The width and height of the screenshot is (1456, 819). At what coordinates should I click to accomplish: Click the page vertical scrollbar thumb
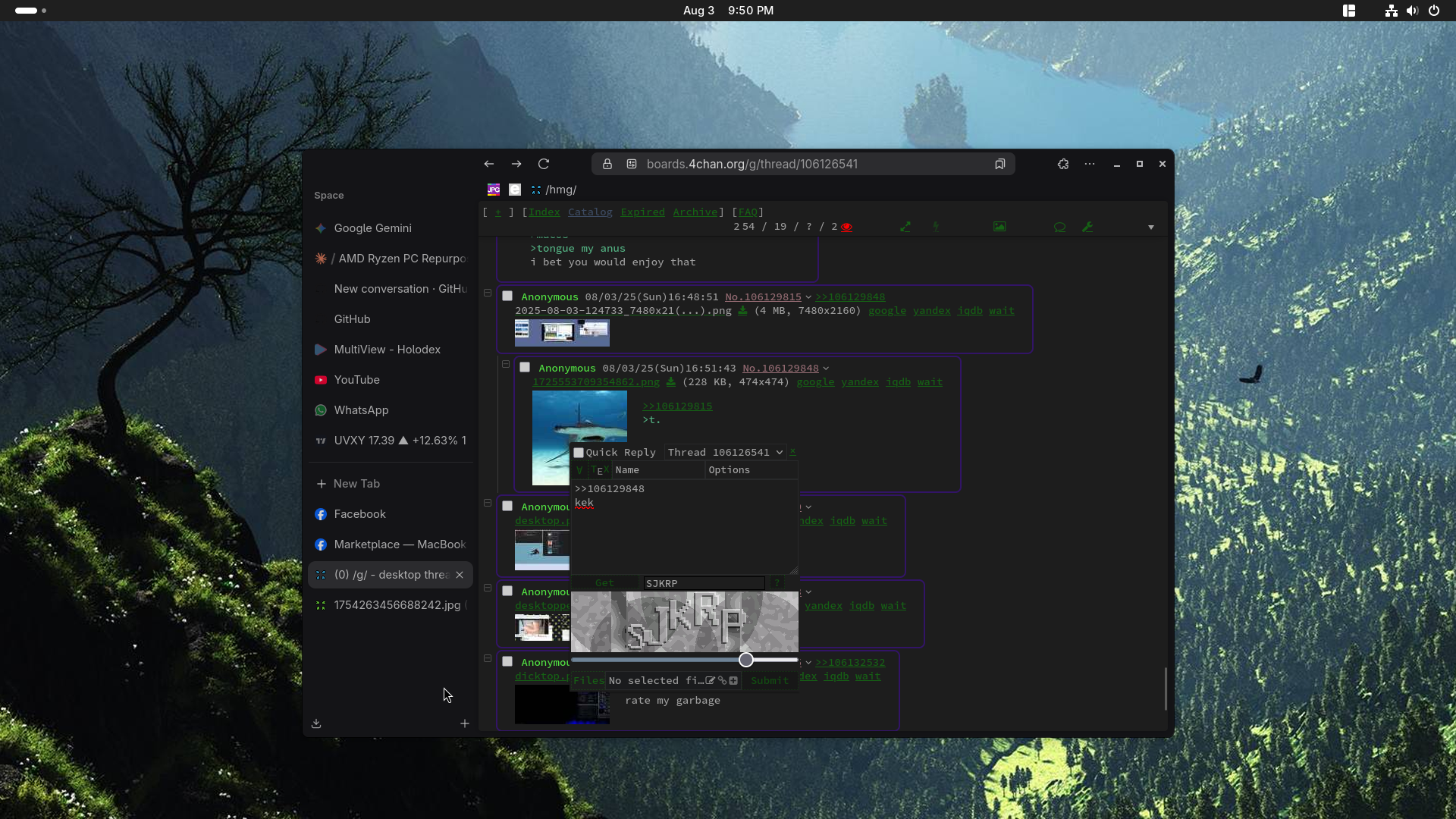click(x=1166, y=689)
